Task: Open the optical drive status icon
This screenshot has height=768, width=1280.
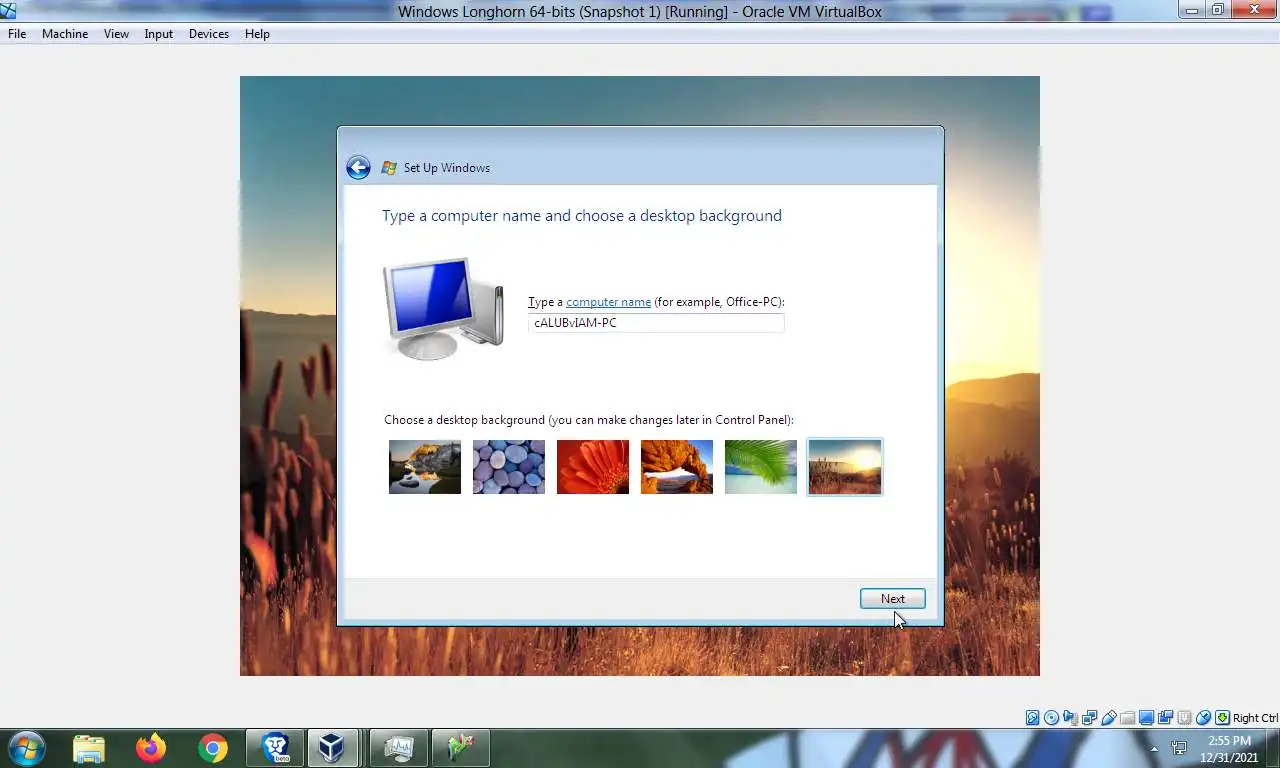Action: [x=1051, y=718]
